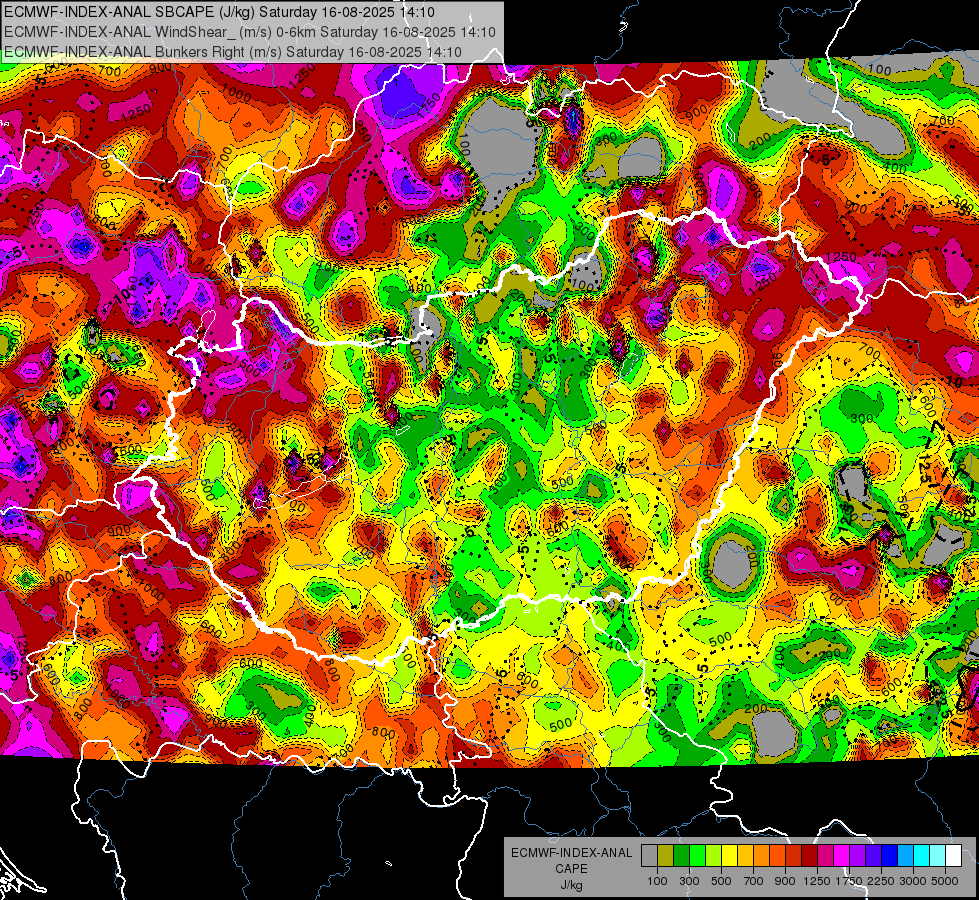Select the bright green legend swatch

pos(697,856)
